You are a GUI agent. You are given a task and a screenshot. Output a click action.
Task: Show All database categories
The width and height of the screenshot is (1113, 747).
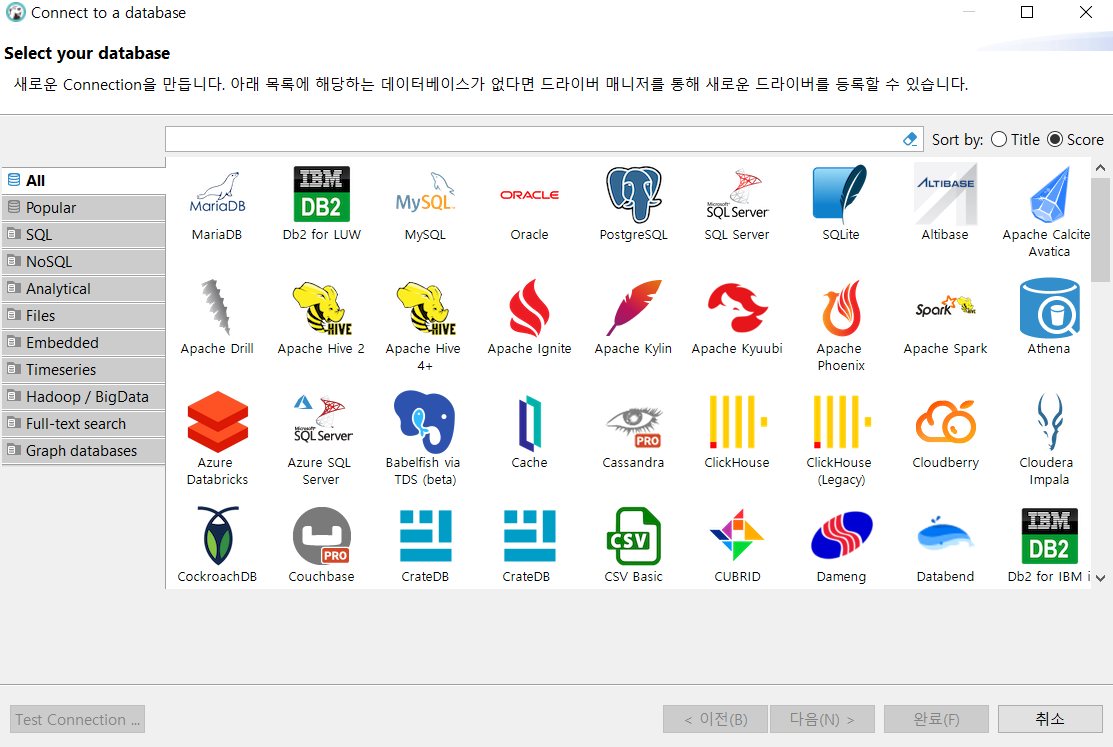[x=84, y=180]
